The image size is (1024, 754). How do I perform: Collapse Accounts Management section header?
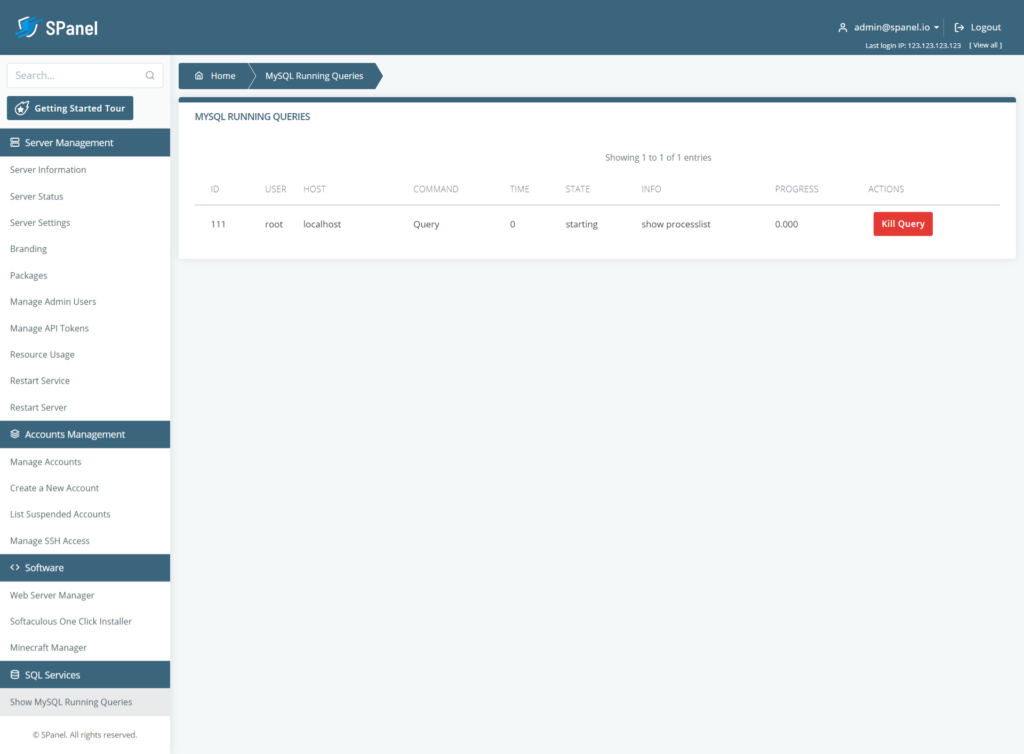(x=85, y=434)
